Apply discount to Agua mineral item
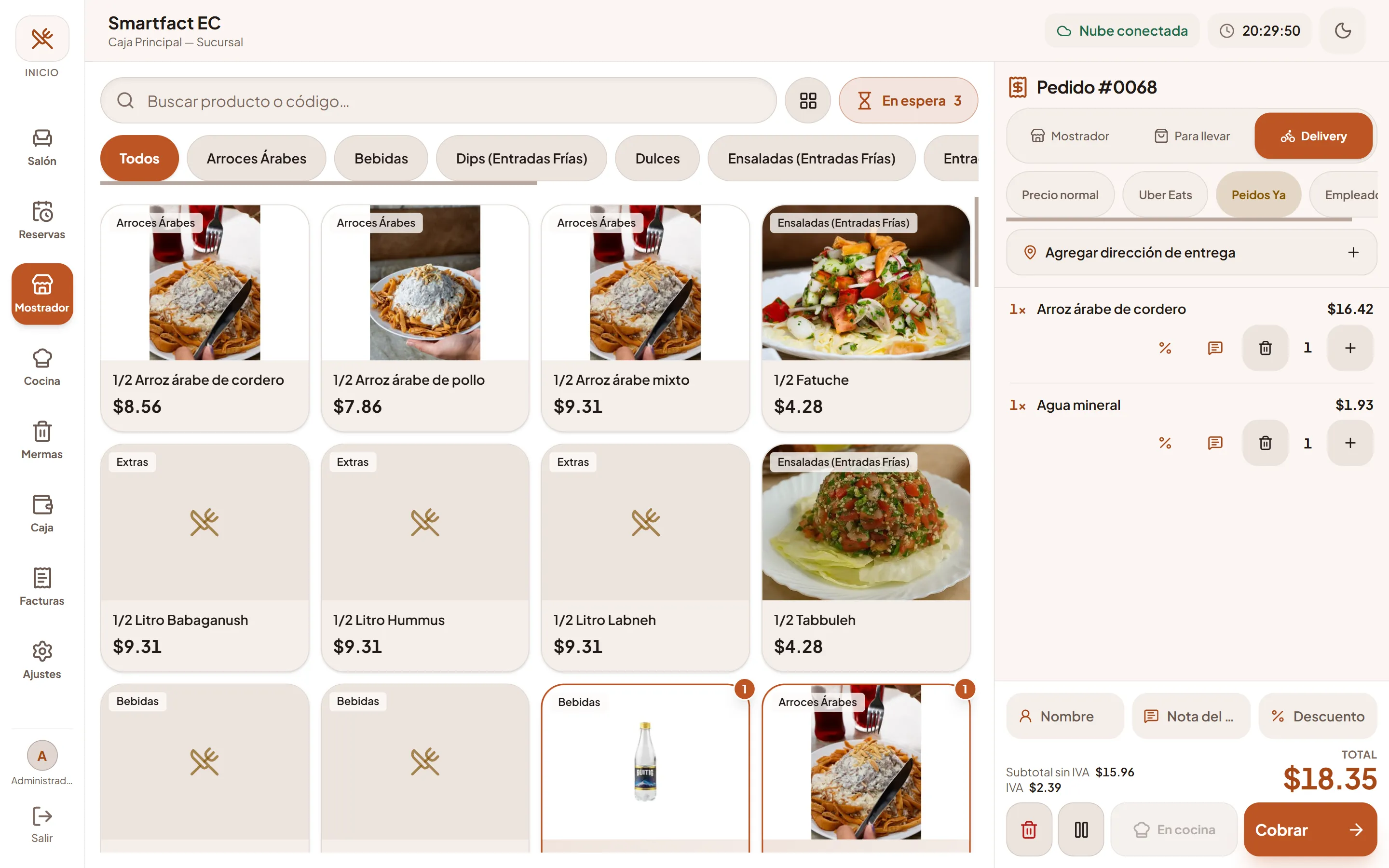 pyautogui.click(x=1165, y=443)
